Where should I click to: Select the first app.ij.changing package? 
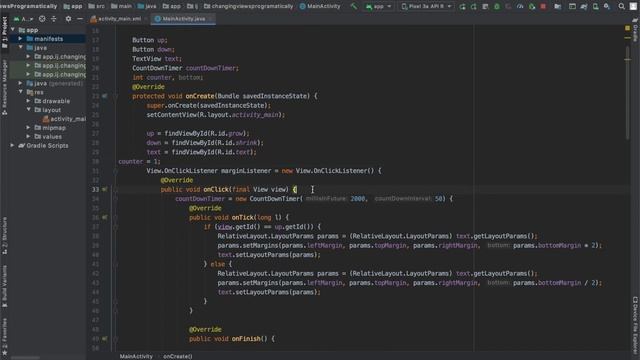(60, 57)
